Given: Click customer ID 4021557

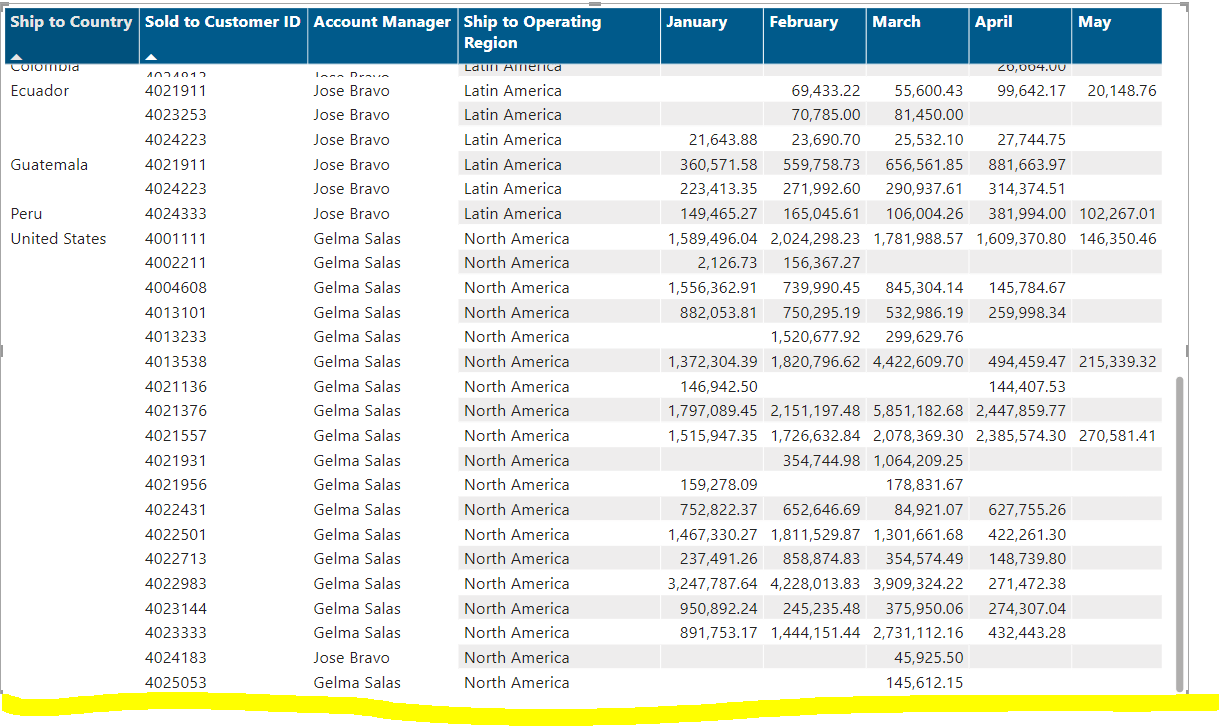Looking at the screenshot, I should click(x=176, y=436).
